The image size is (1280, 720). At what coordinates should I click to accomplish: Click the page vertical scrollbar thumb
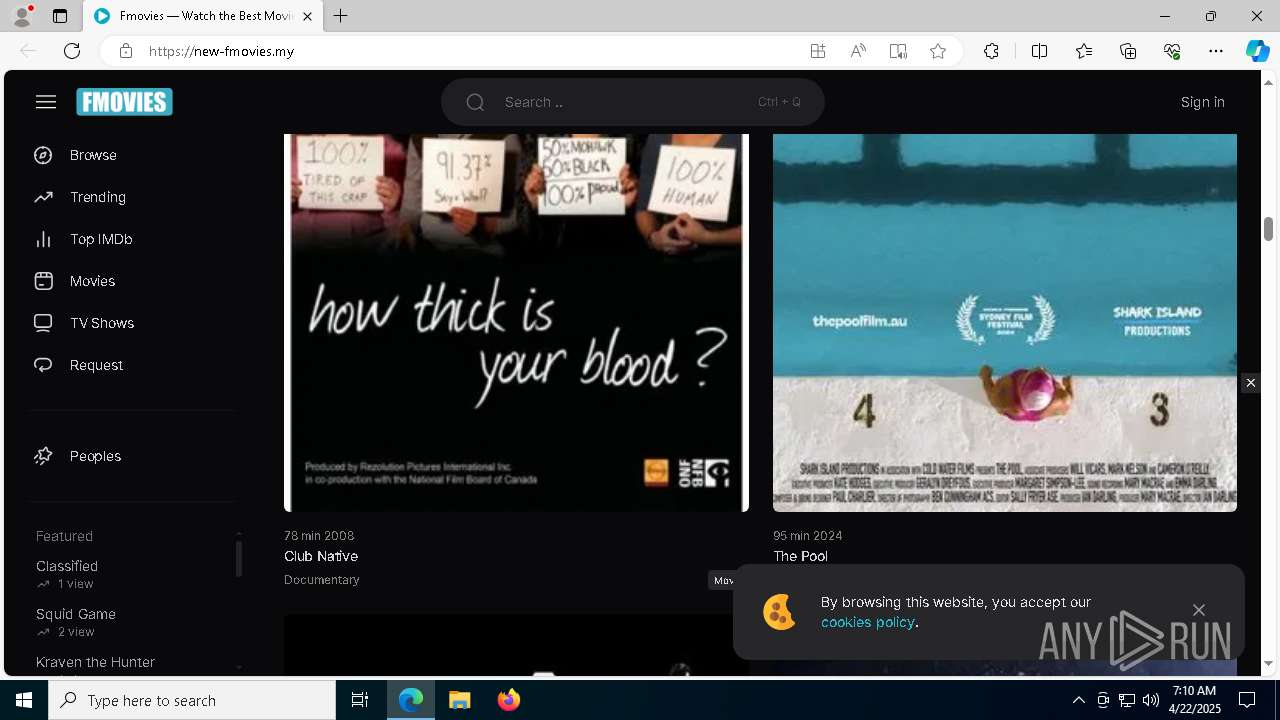[1268, 229]
